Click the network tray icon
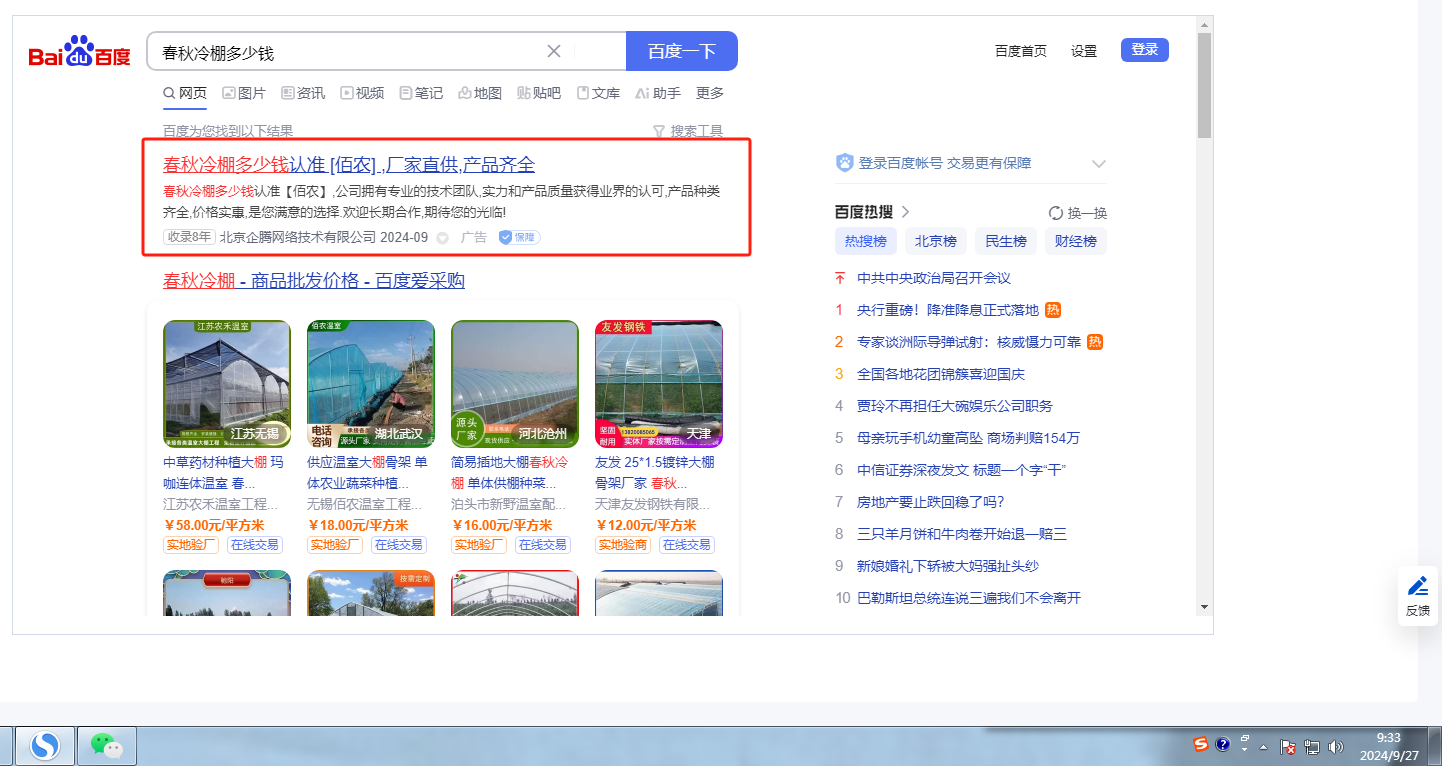 pyautogui.click(x=1312, y=747)
